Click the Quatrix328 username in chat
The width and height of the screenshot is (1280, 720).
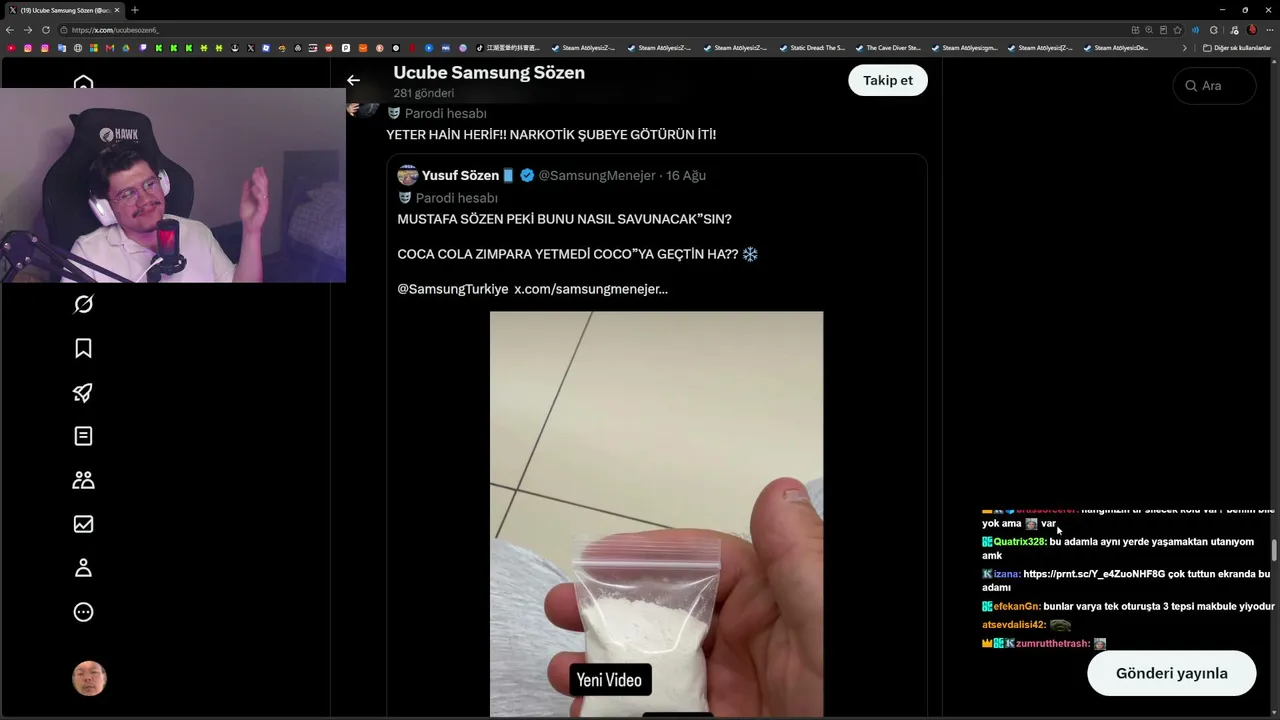tap(1020, 542)
